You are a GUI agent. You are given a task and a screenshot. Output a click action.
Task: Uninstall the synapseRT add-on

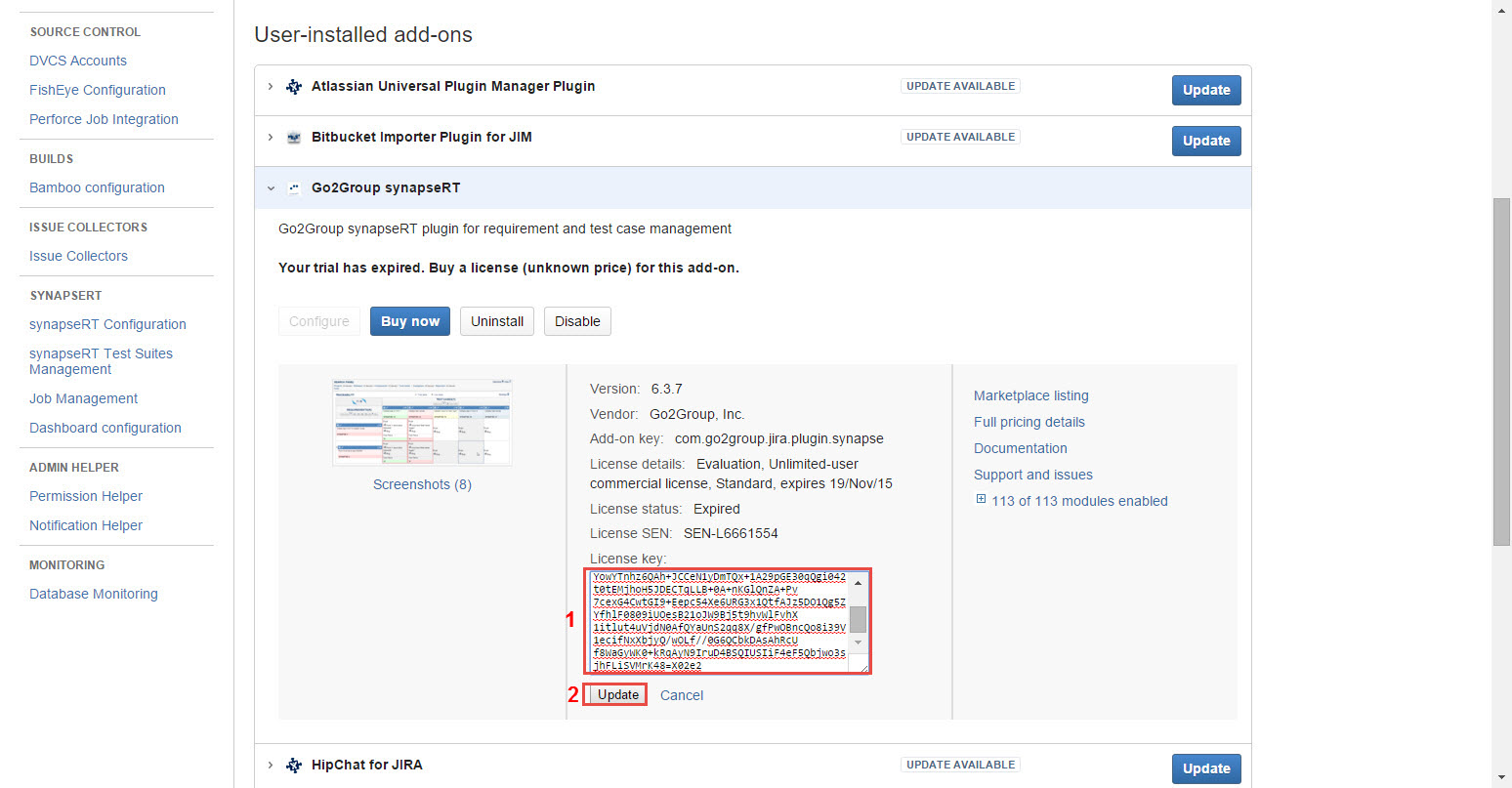(497, 321)
